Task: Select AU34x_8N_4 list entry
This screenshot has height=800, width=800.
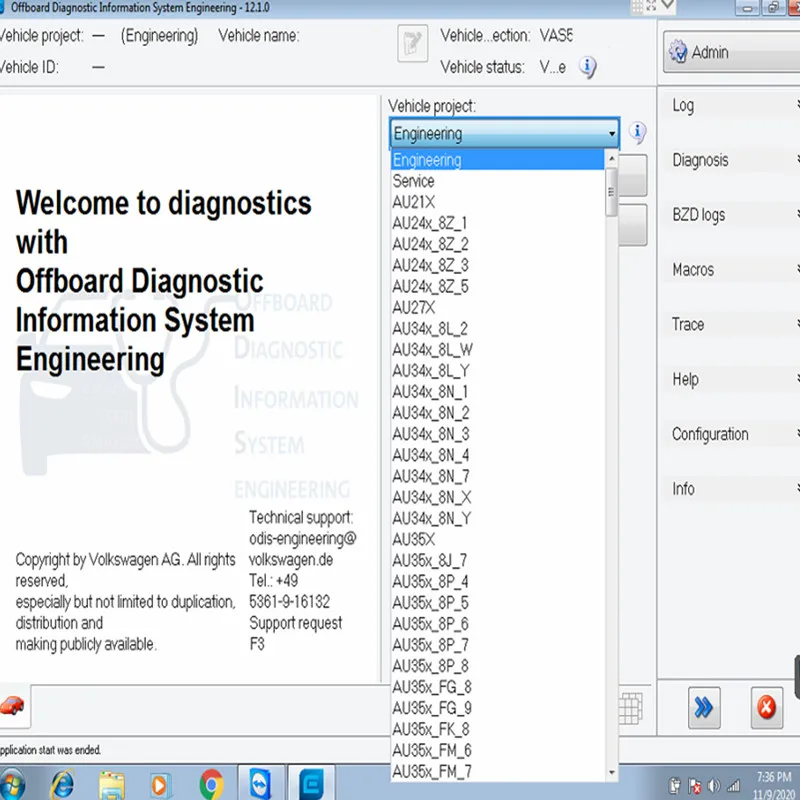Action: pos(498,455)
